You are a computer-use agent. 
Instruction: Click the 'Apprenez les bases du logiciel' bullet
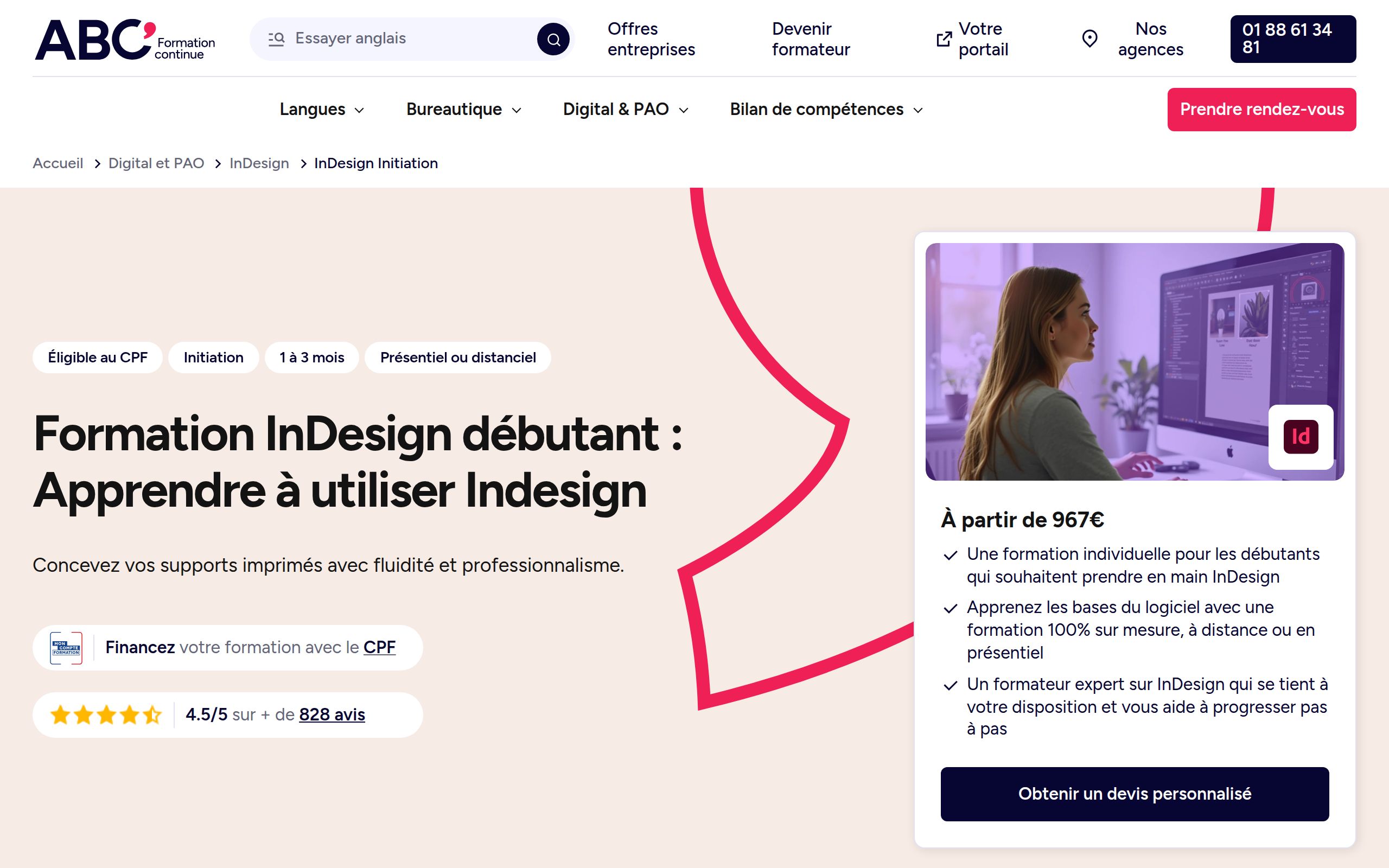pos(1140,630)
